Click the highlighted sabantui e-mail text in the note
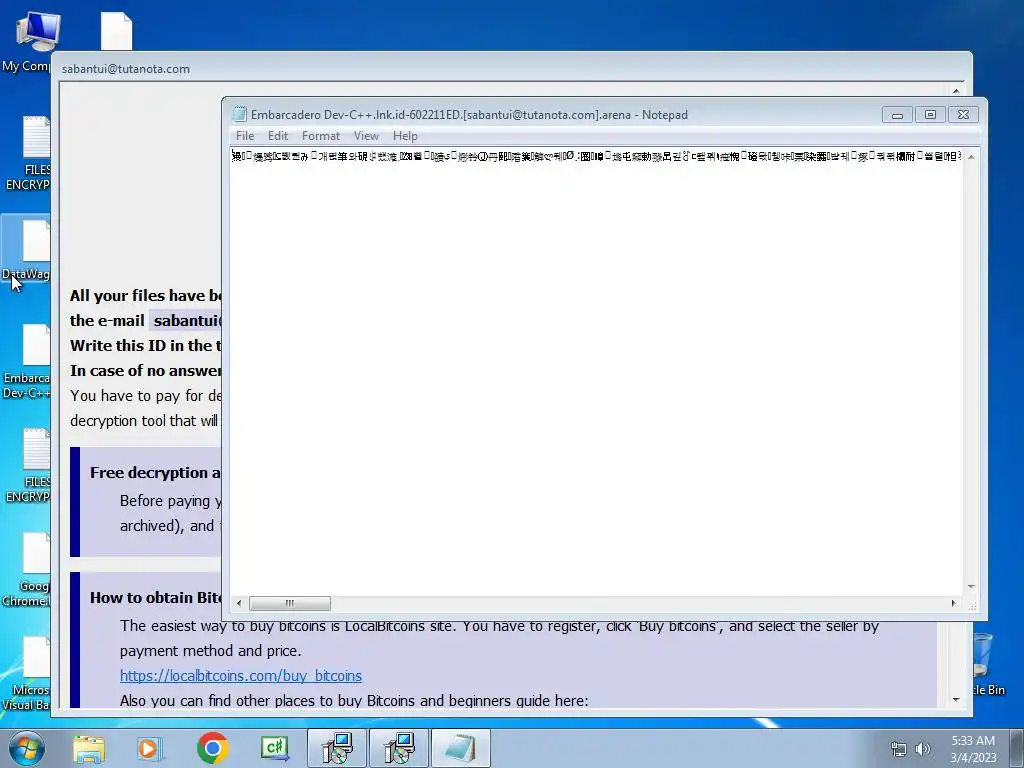 pos(186,321)
